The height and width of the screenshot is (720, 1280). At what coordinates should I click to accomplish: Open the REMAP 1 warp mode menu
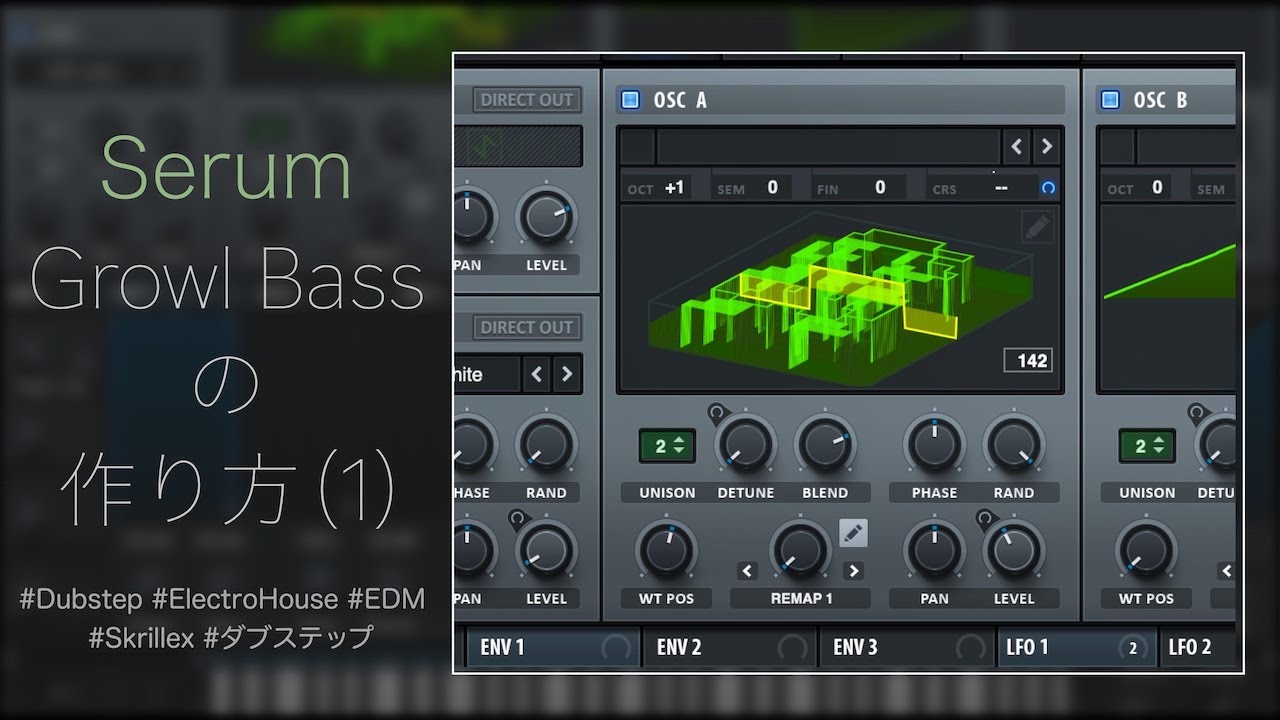(x=801, y=598)
